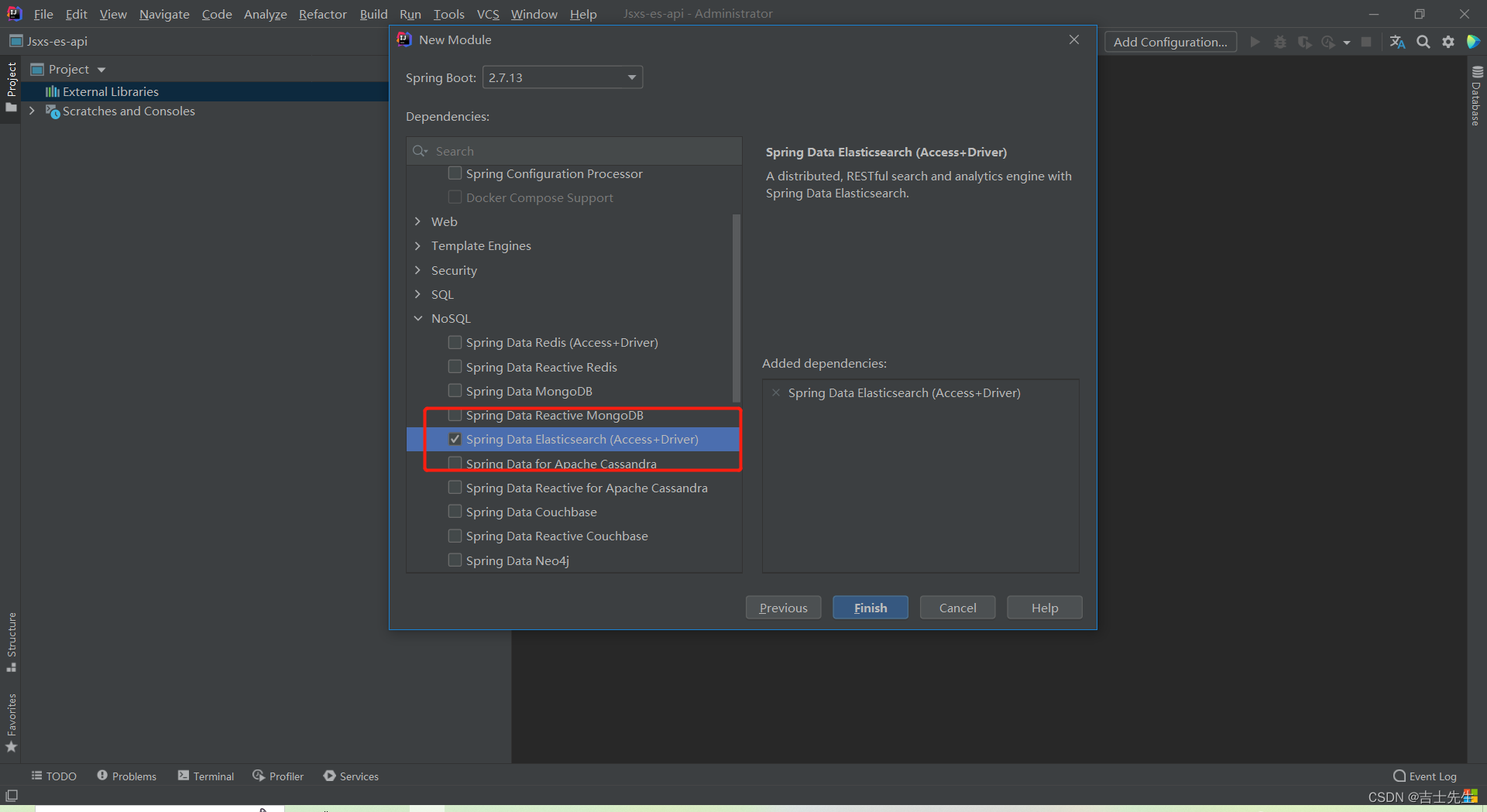
Task: Open the TODO tool window
Action: click(53, 776)
